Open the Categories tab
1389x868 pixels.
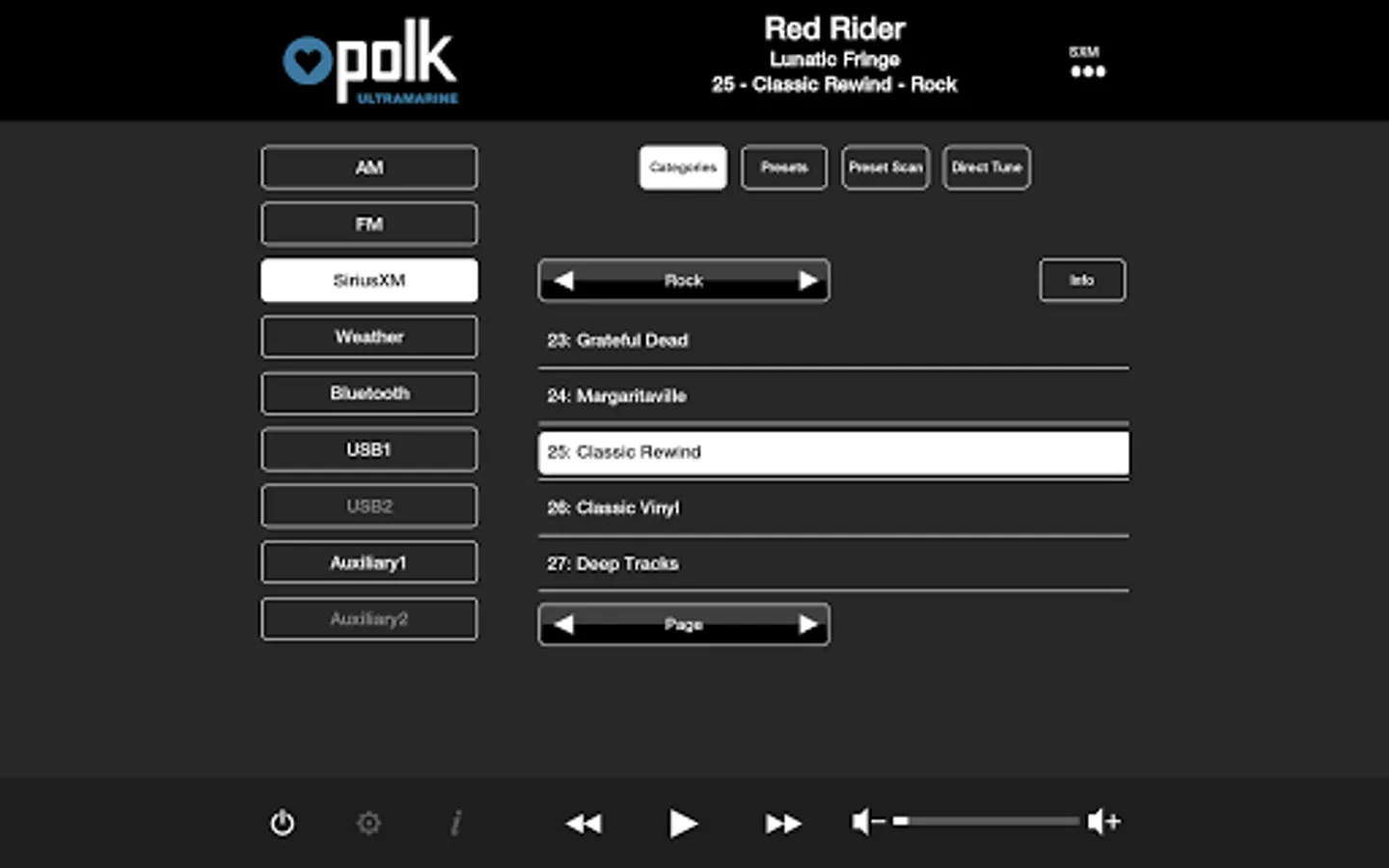(683, 168)
